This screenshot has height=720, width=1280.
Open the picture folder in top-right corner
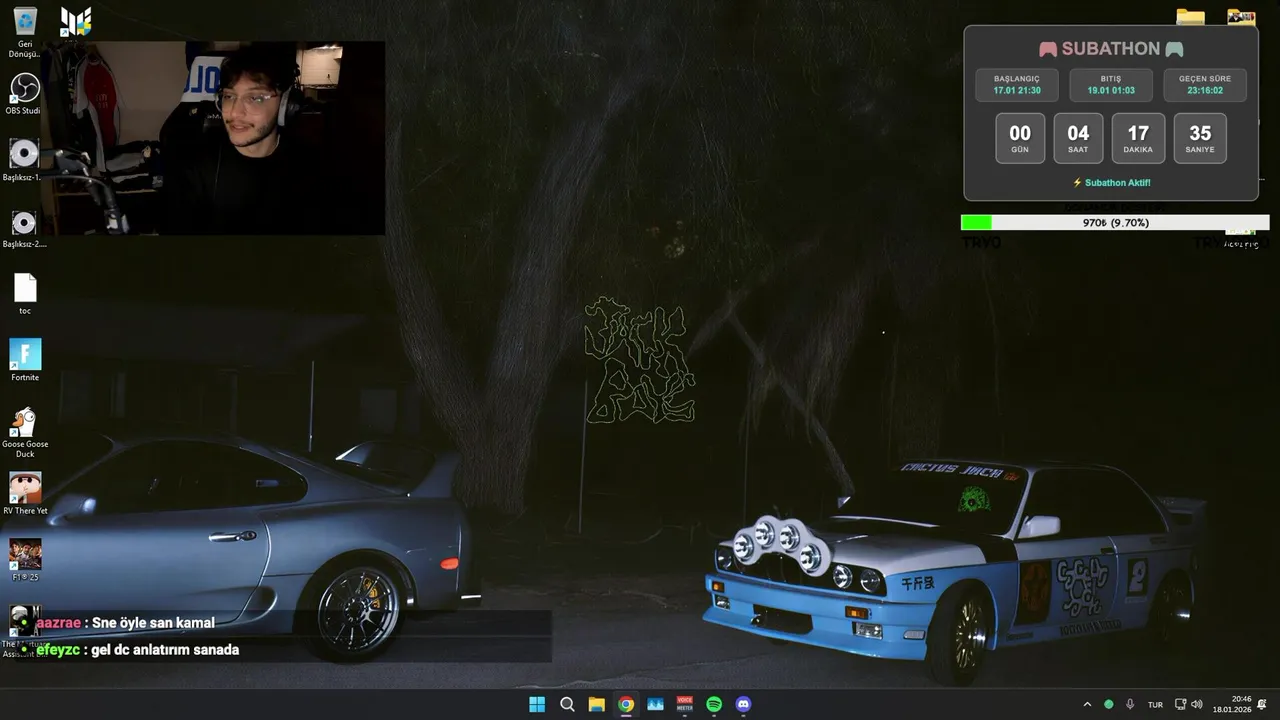(1241, 17)
